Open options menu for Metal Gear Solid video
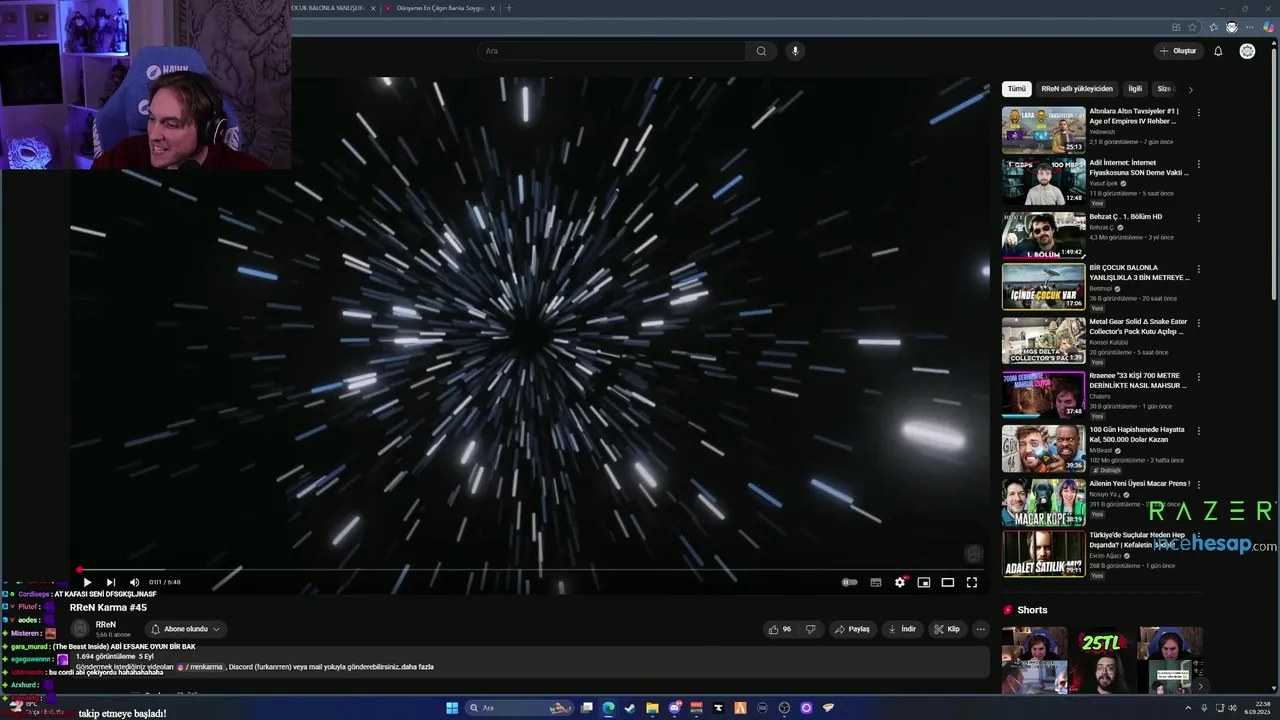This screenshot has width=1280, height=720. [x=1198, y=323]
